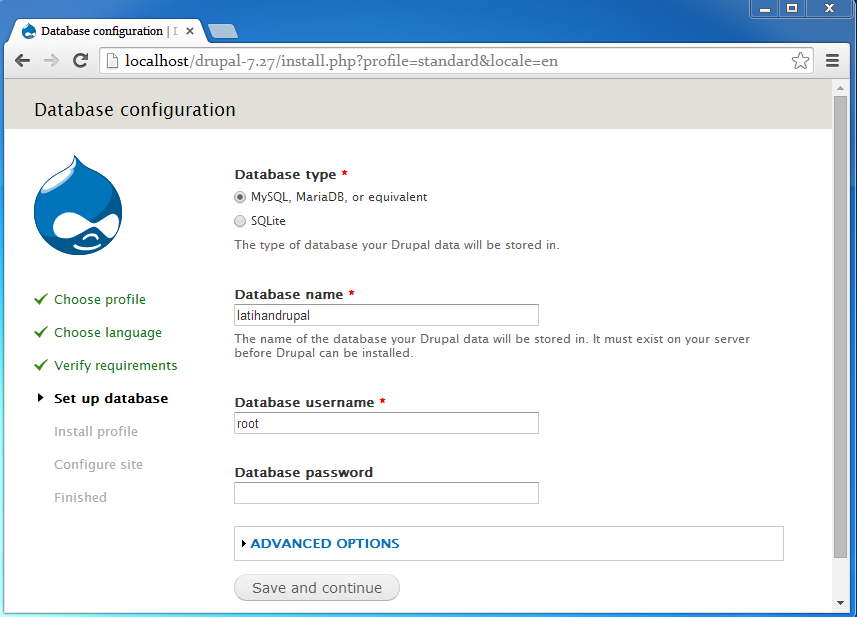Click the Configure site step
Screen dimensions: 857x617
pos(98,464)
